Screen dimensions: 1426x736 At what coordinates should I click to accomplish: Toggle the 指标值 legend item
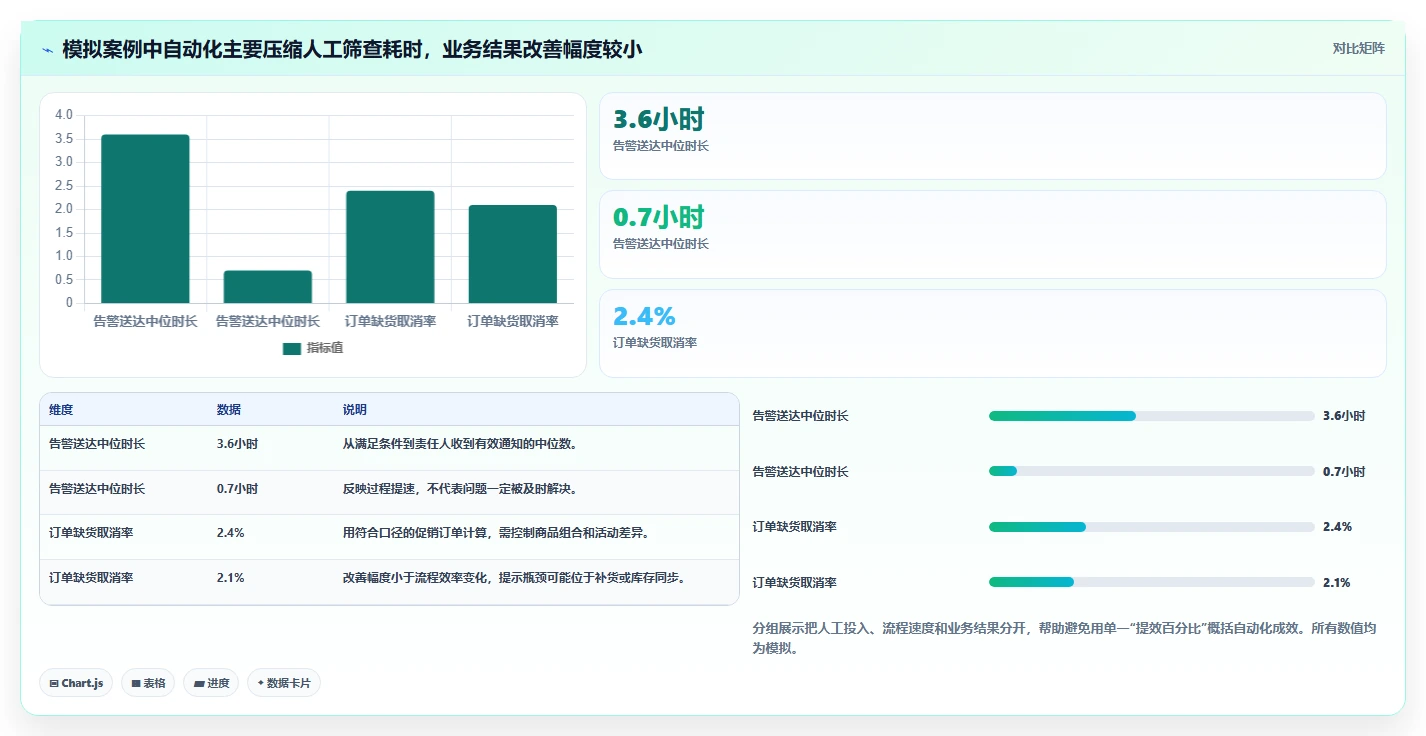click(313, 348)
